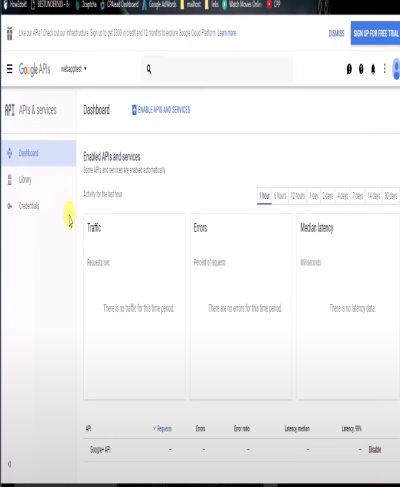Image resolution: width=400 pixels, height=487 pixels.
Task: Select the 4 days time range
Action: pos(343,196)
